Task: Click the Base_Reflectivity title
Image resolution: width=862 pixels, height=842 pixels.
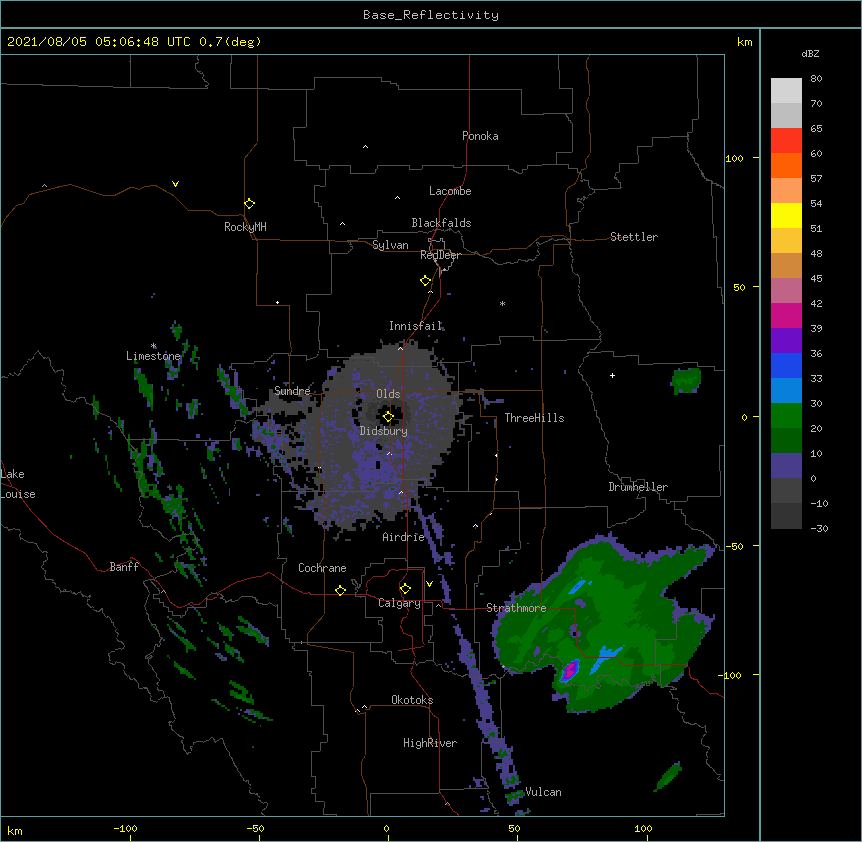Action: click(431, 15)
